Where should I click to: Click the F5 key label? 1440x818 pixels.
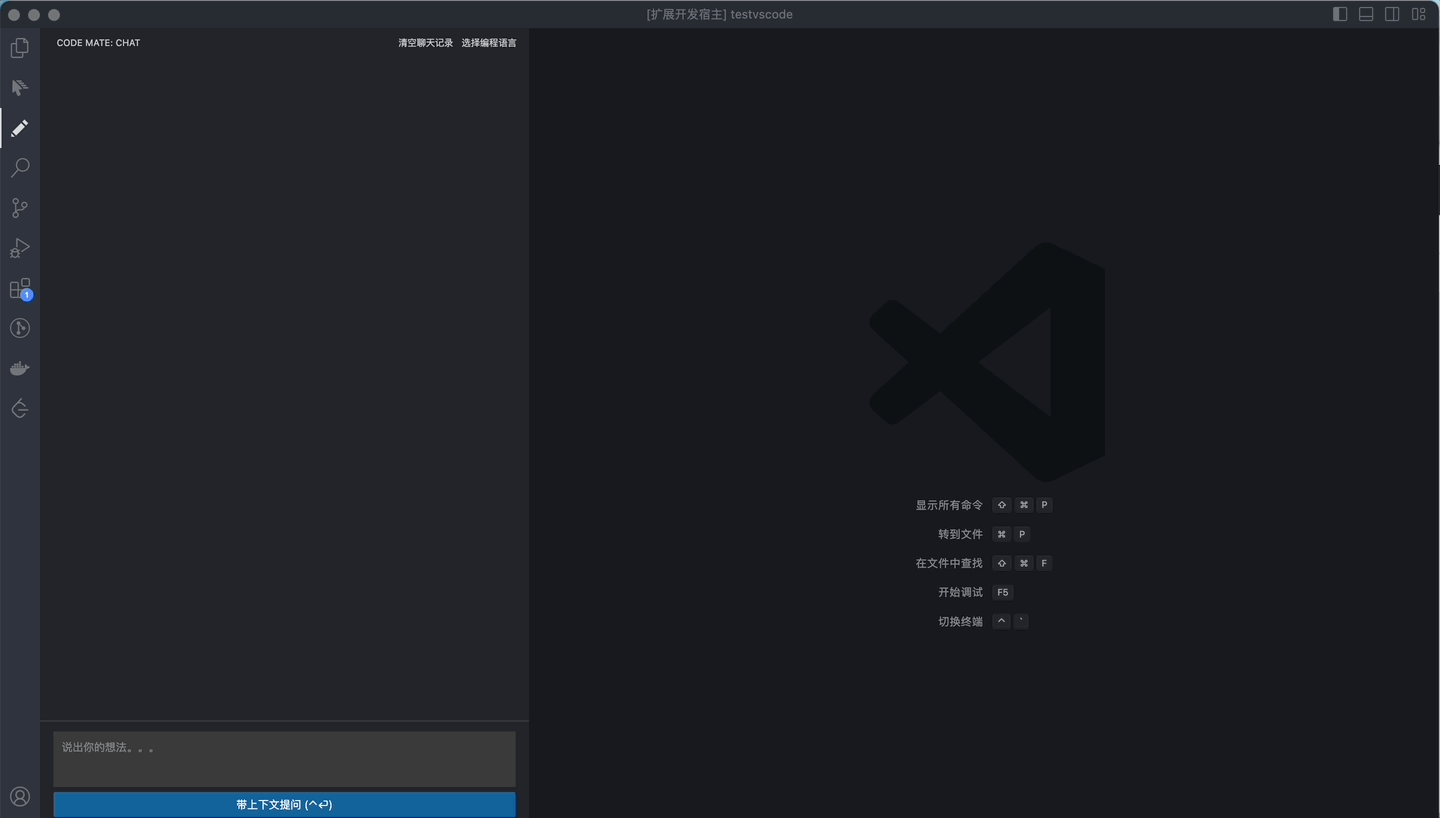tap(1003, 592)
